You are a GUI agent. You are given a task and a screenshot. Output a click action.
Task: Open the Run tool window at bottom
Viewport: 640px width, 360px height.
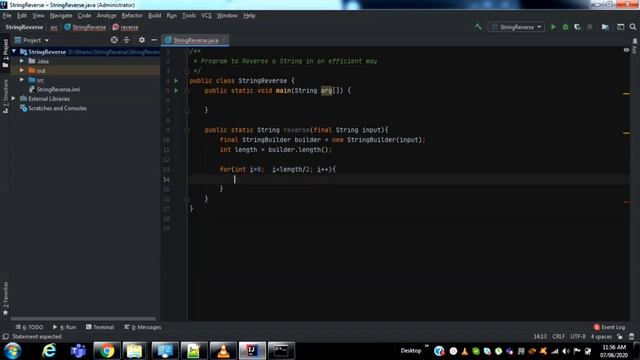[x=64, y=327]
